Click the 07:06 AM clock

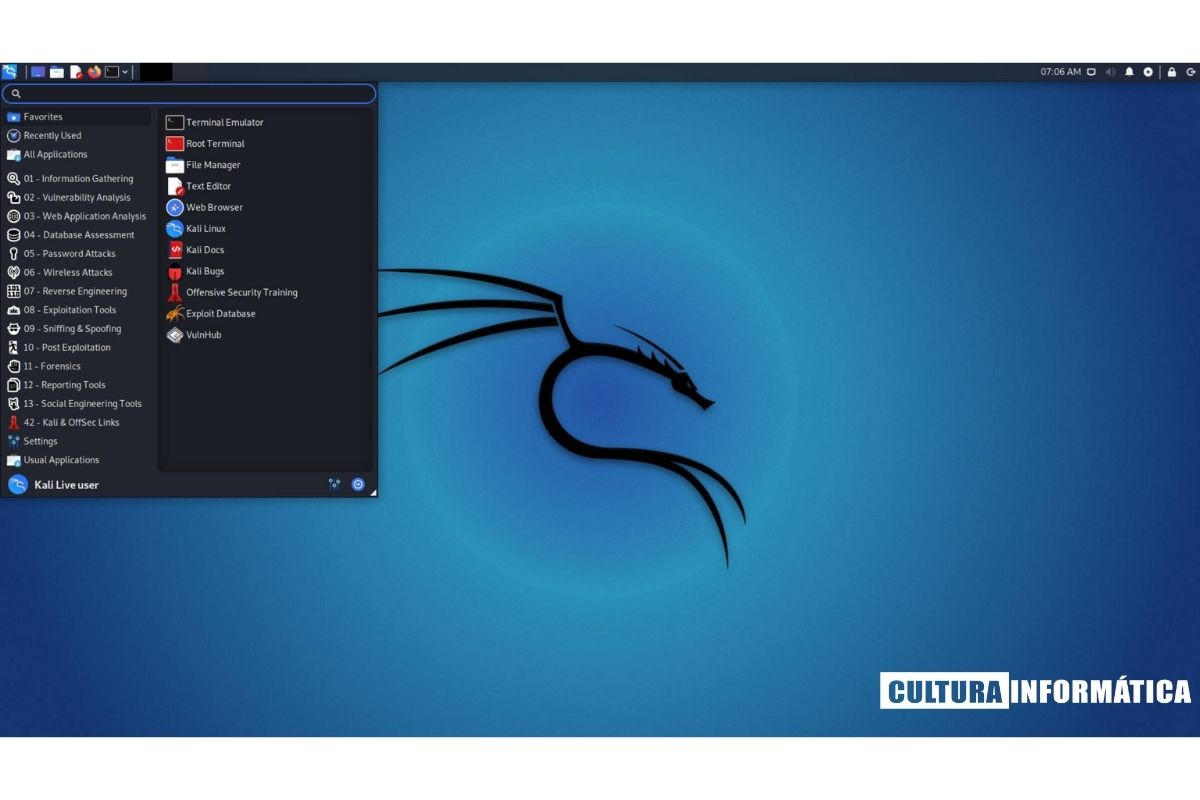[x=1060, y=72]
